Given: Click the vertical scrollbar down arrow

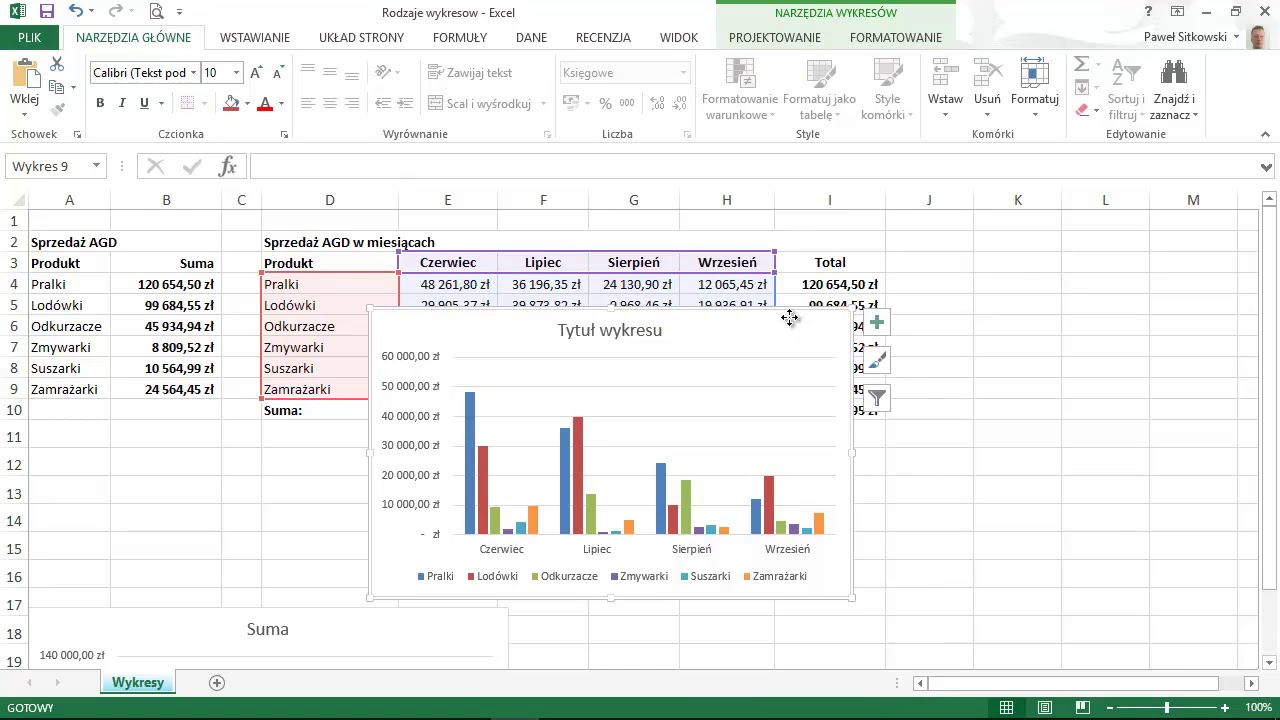Looking at the screenshot, I should pos(1270,662).
